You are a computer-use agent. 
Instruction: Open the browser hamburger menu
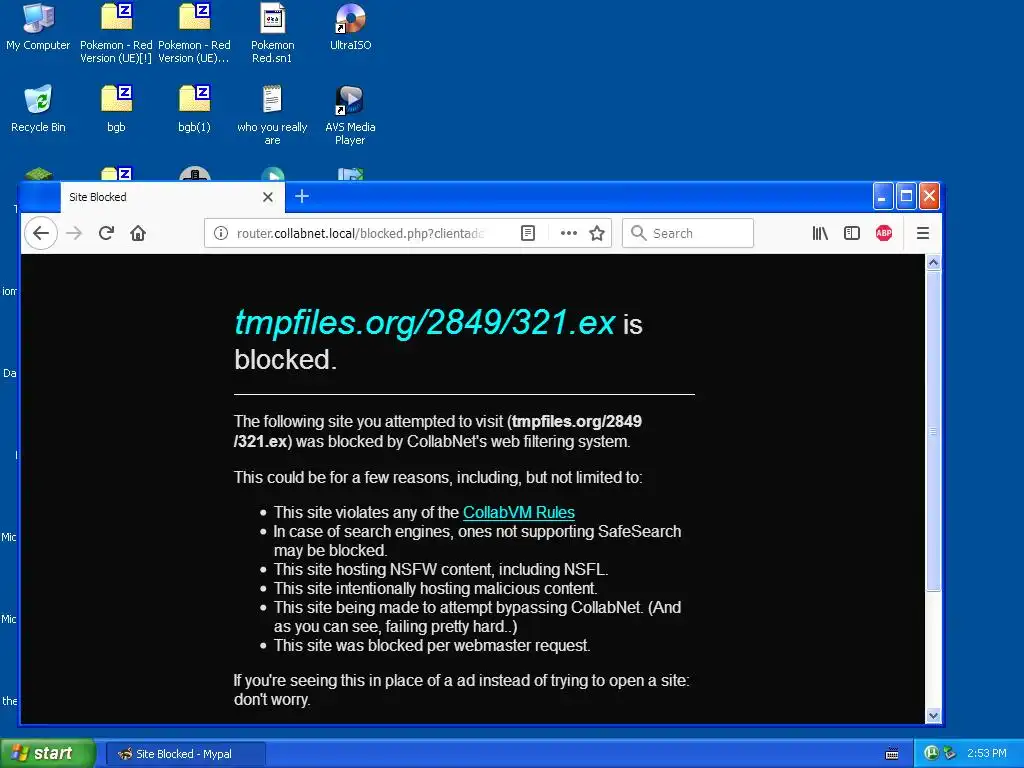tap(923, 233)
